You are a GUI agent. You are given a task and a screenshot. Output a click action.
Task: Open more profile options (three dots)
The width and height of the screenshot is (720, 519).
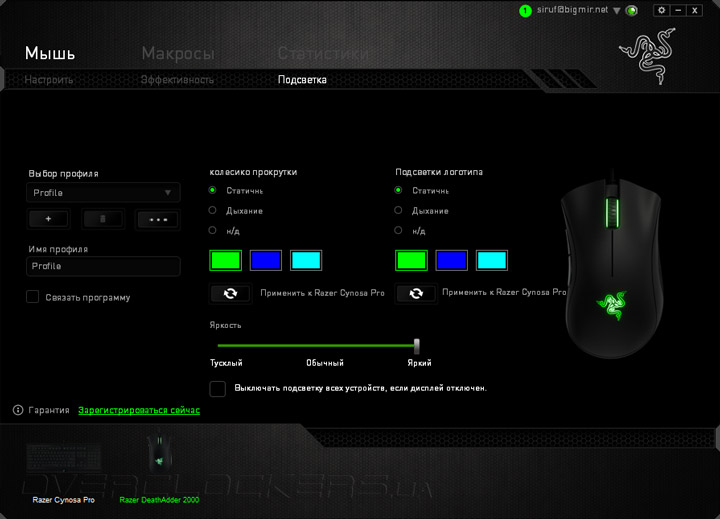[x=158, y=220]
